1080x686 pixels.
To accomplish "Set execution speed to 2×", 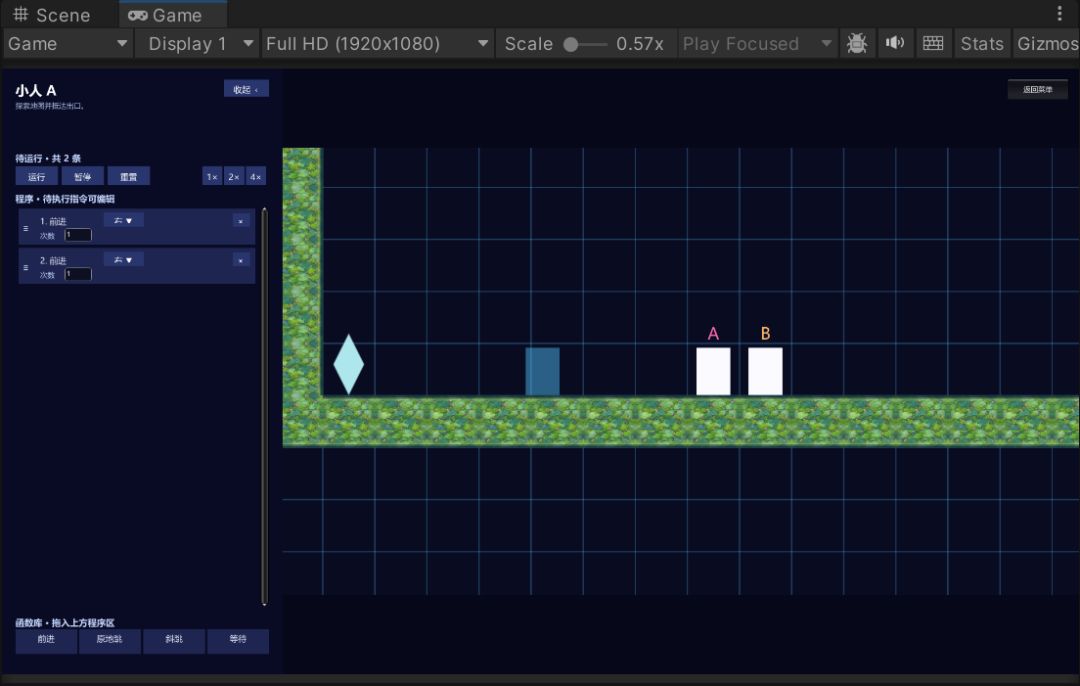I will [233, 177].
